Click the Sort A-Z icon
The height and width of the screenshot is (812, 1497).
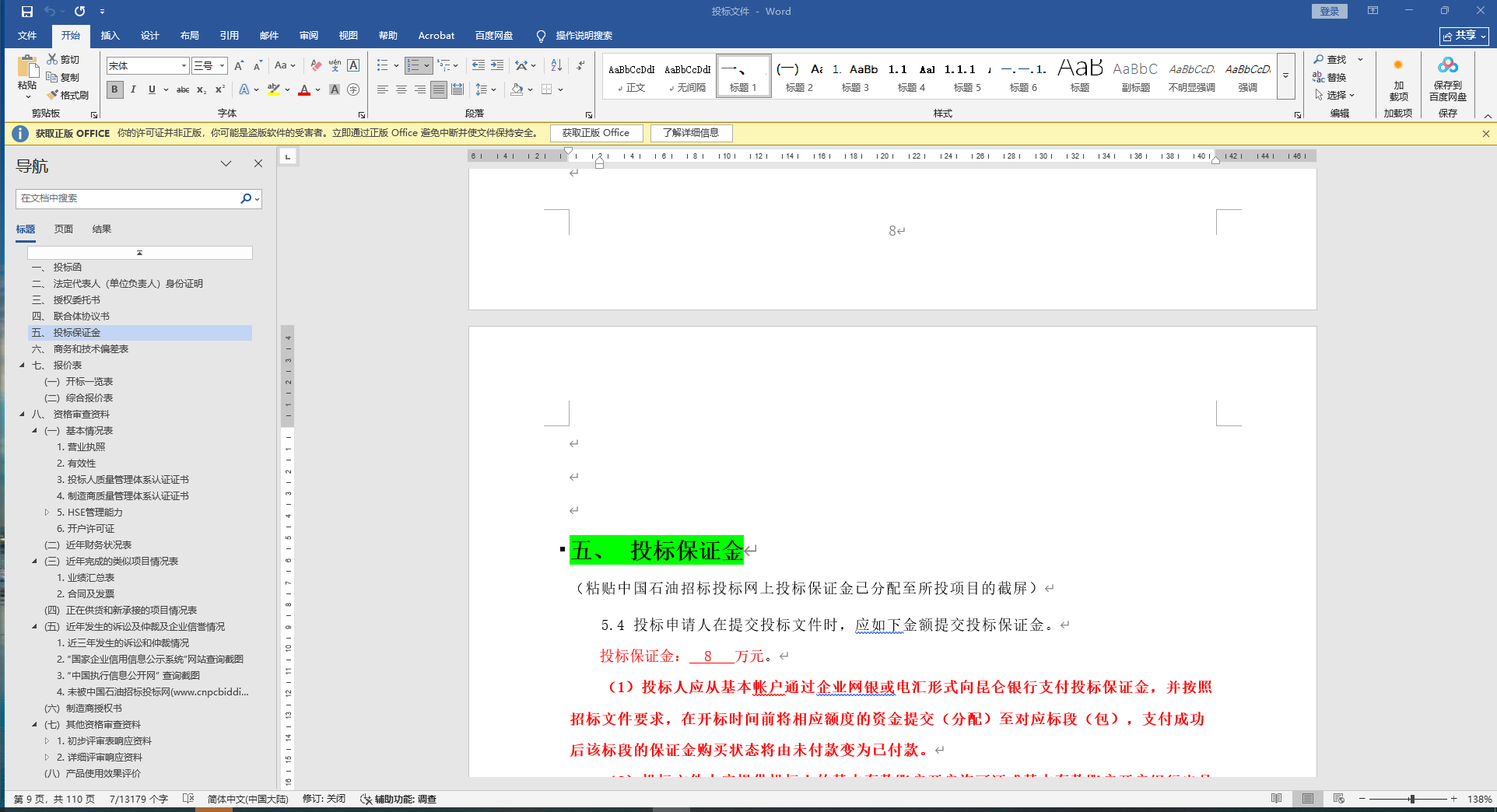coord(556,65)
